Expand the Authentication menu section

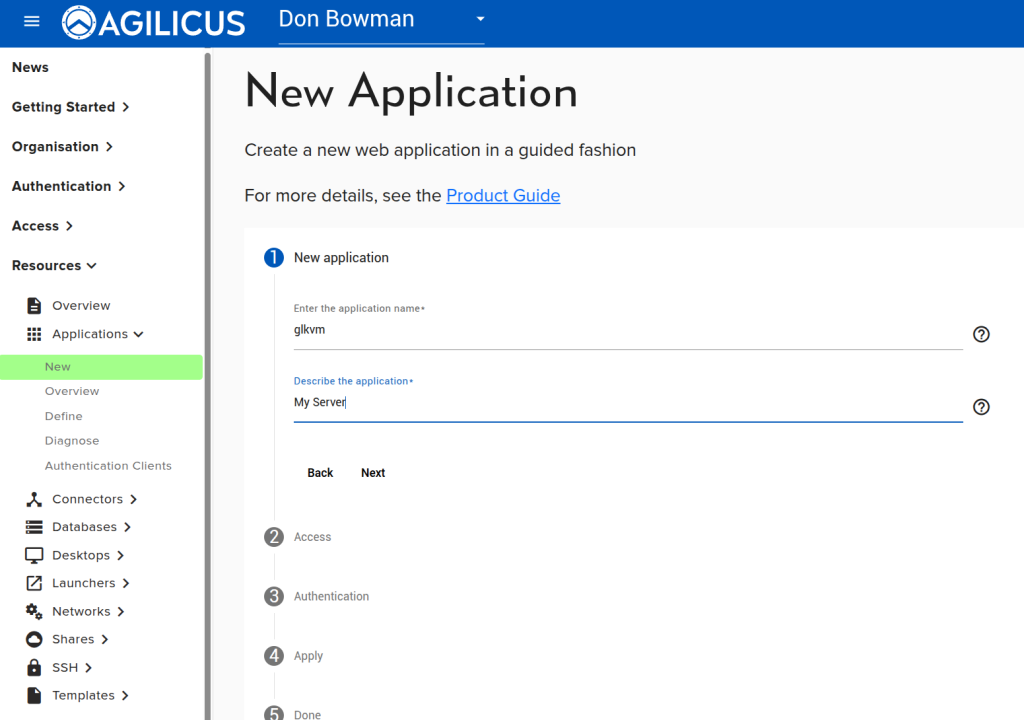point(68,186)
